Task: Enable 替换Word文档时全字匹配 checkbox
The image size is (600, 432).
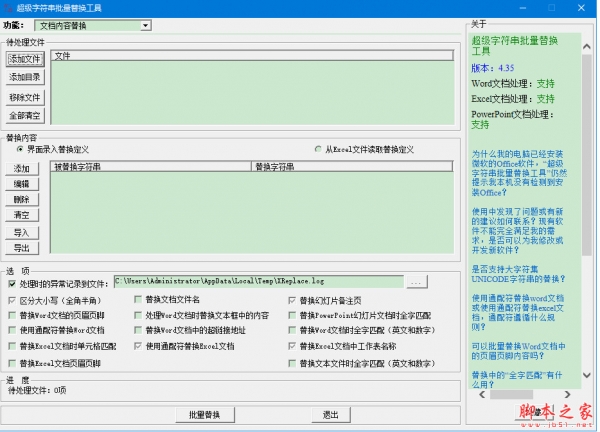Action: (292, 330)
